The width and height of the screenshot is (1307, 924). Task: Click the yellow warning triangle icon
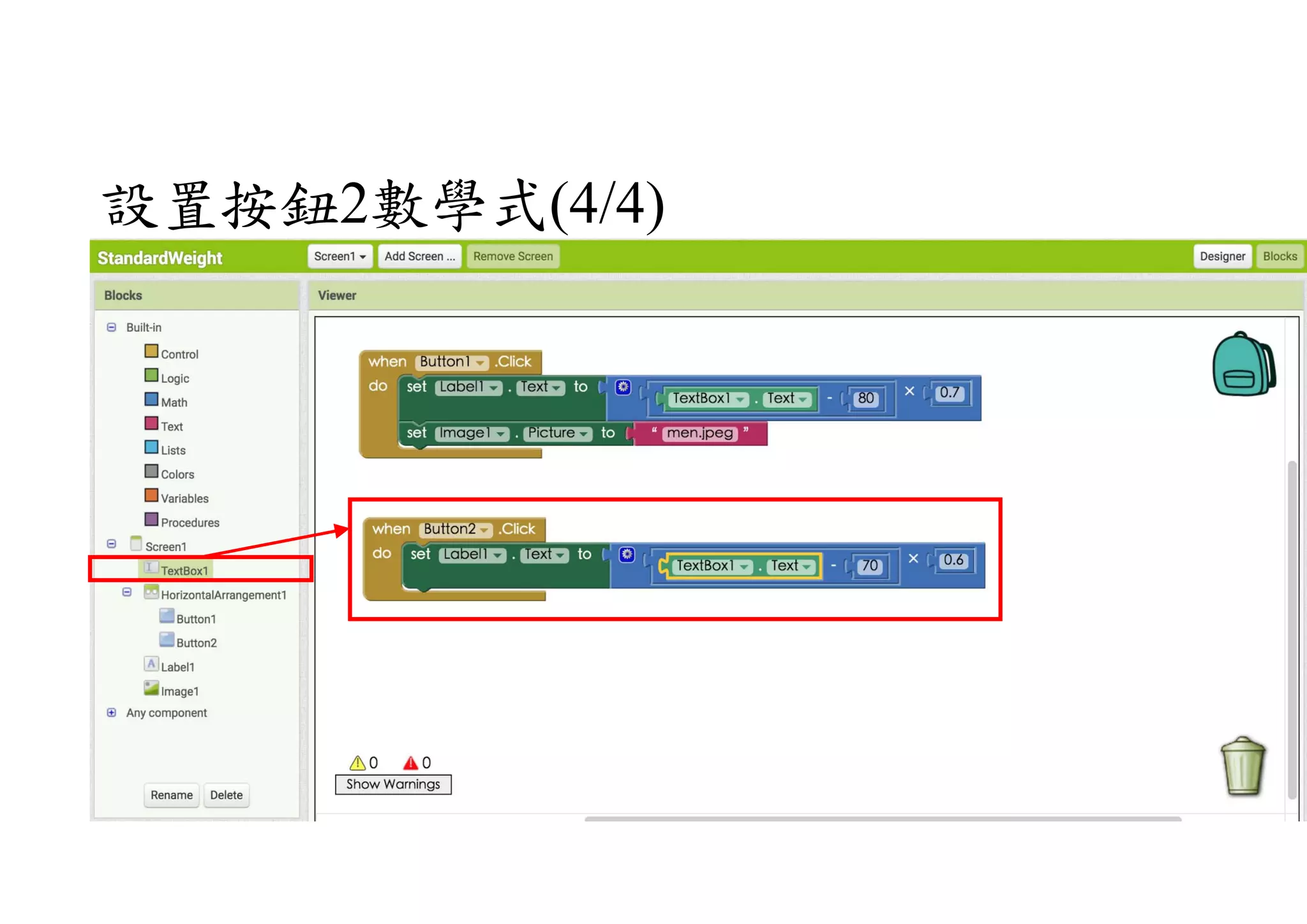pyautogui.click(x=357, y=763)
